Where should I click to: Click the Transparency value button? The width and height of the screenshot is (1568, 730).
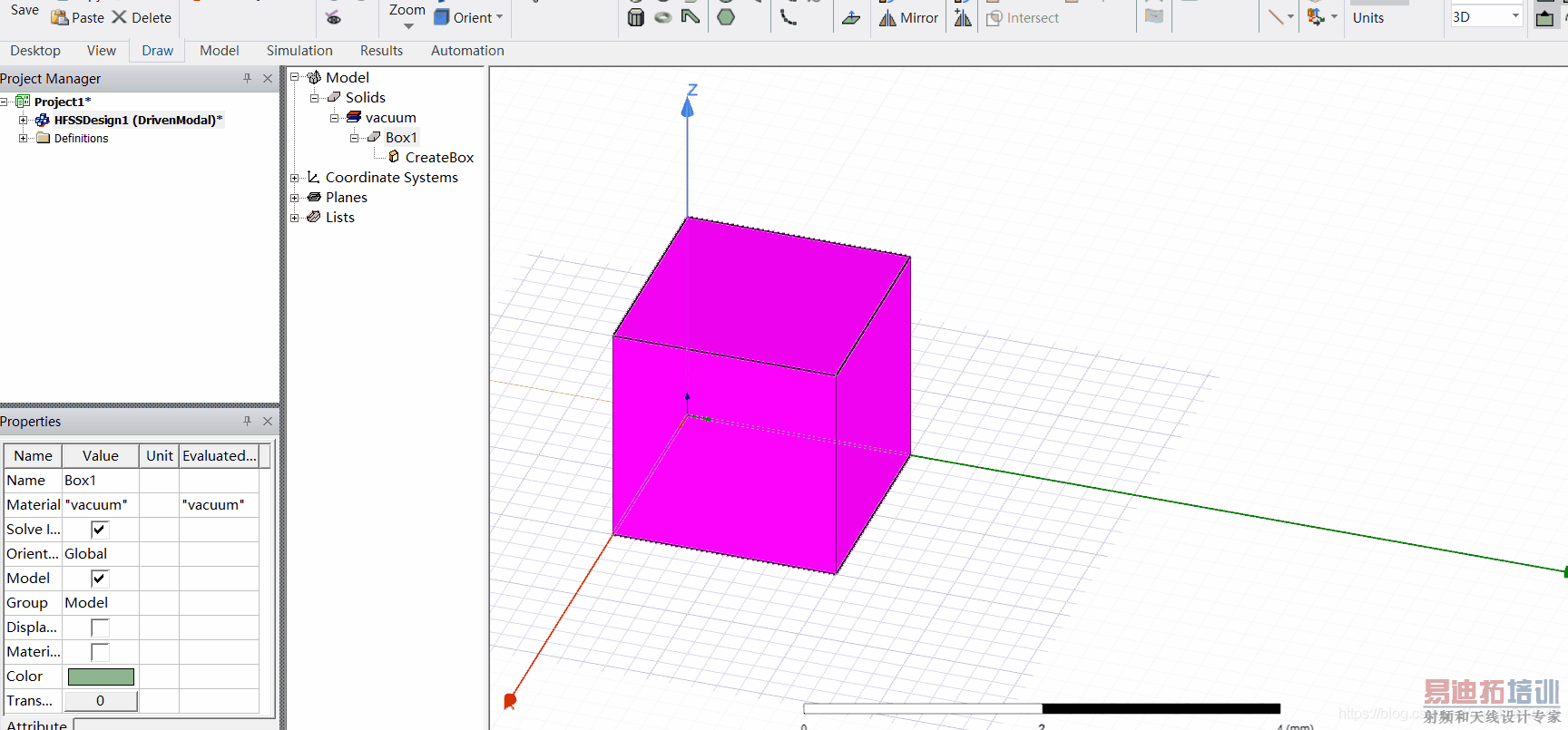(x=101, y=701)
